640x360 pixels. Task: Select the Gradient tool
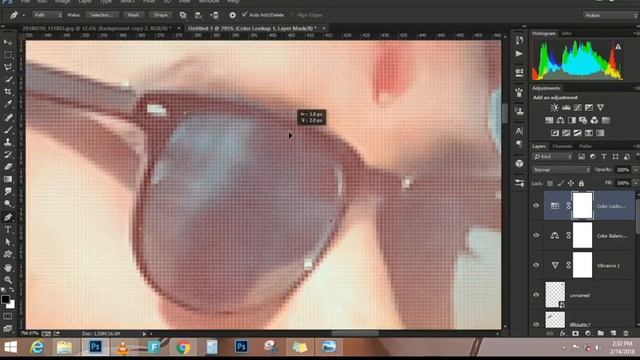tap(8, 179)
